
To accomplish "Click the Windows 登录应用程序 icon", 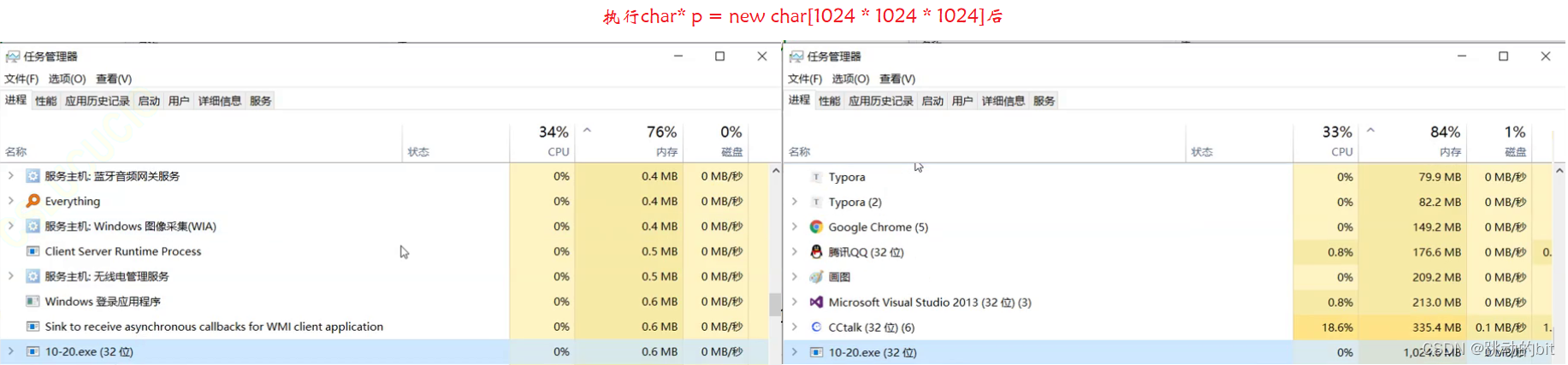I will pos(33,301).
